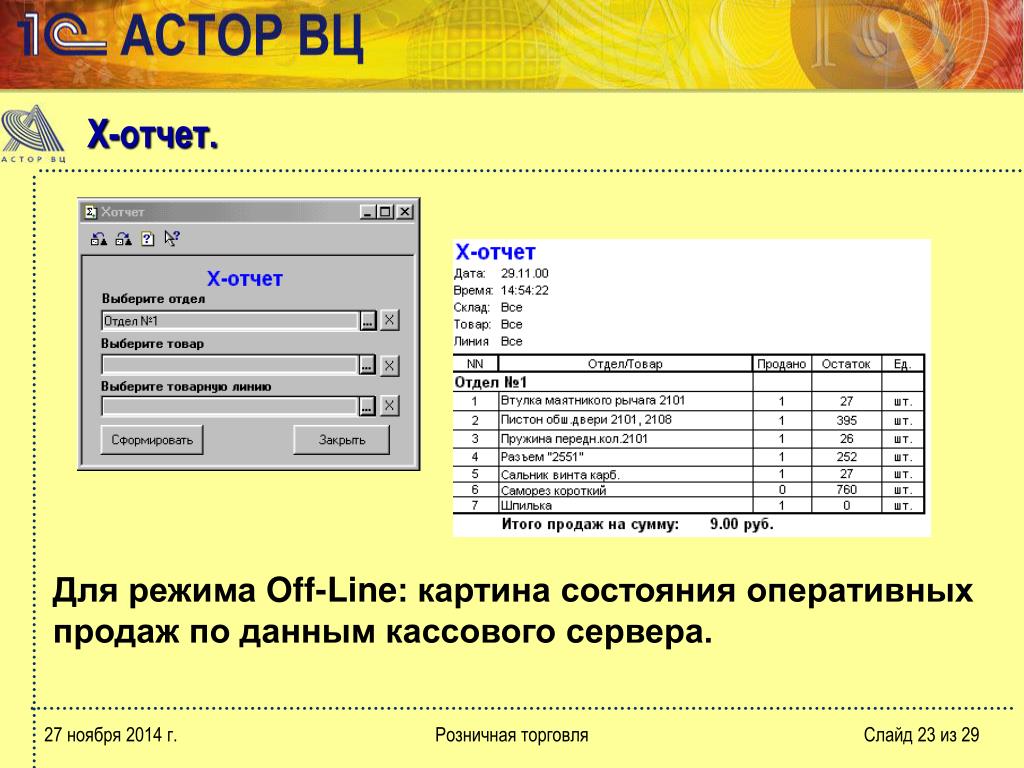Close the Хотчет window with title bar X

click(405, 212)
